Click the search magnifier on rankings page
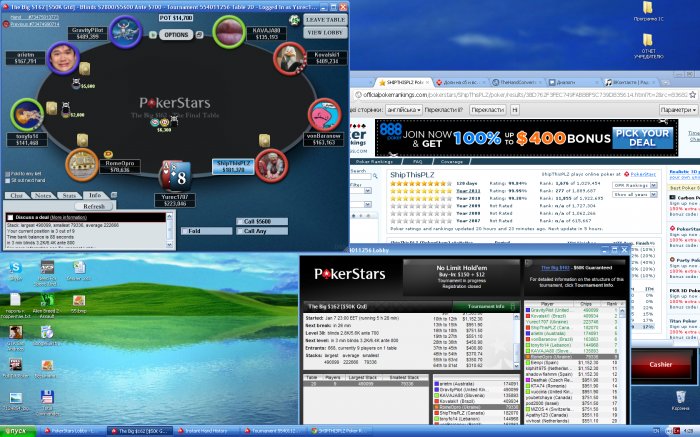The width and height of the screenshot is (700, 437). coord(375,176)
